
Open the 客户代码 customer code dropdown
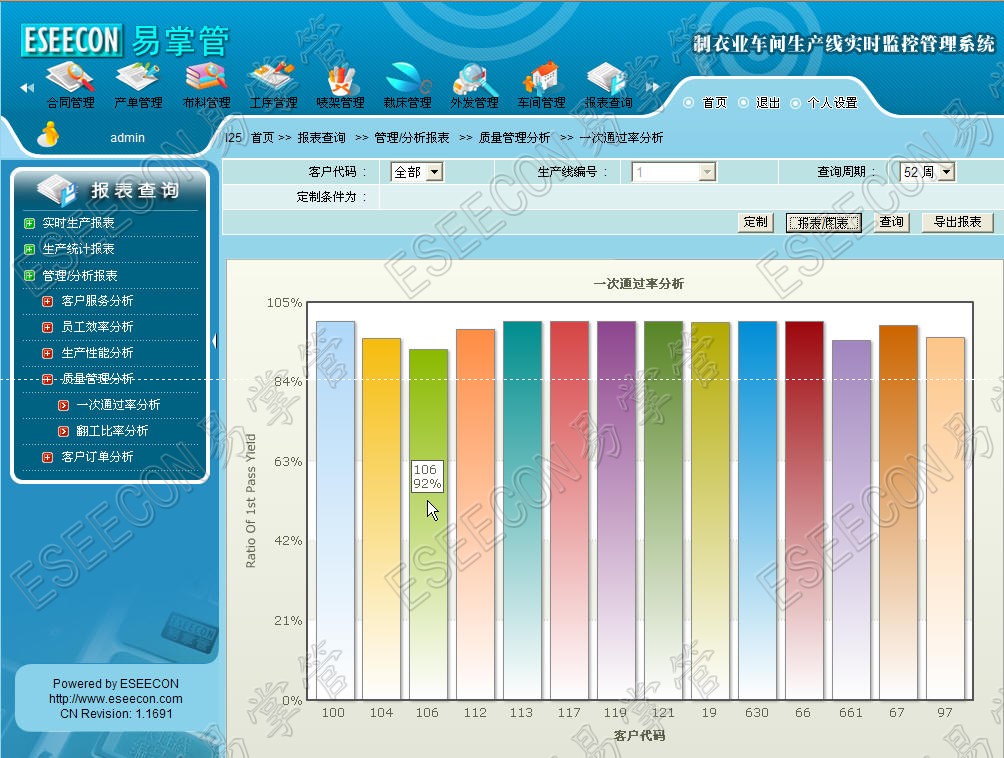[x=417, y=172]
